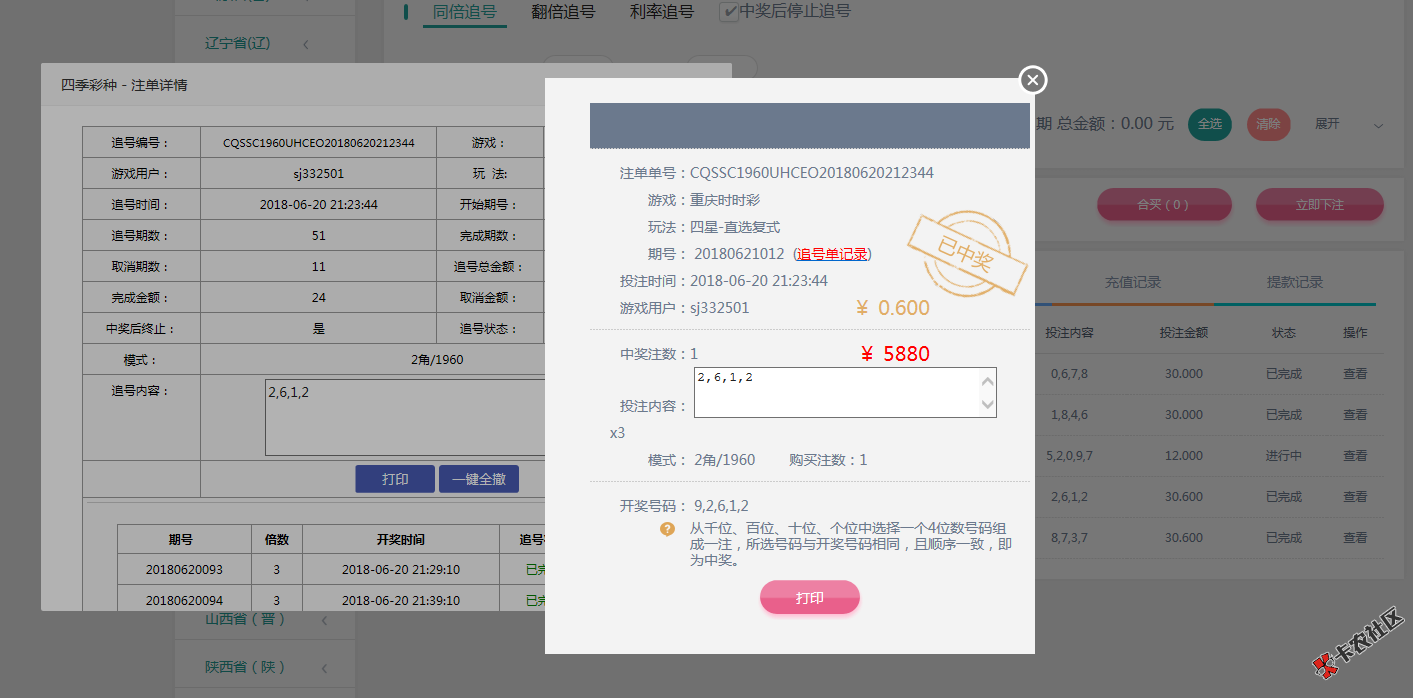
Task: Click the pink 打印 button in popup
Action: click(x=810, y=597)
